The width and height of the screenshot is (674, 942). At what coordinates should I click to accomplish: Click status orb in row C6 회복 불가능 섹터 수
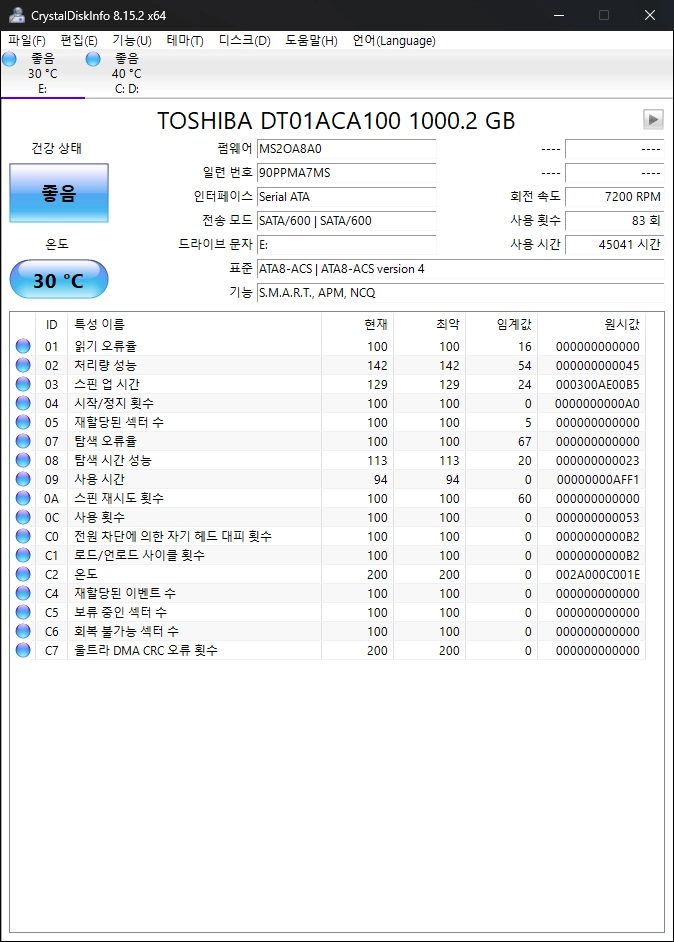click(23, 631)
